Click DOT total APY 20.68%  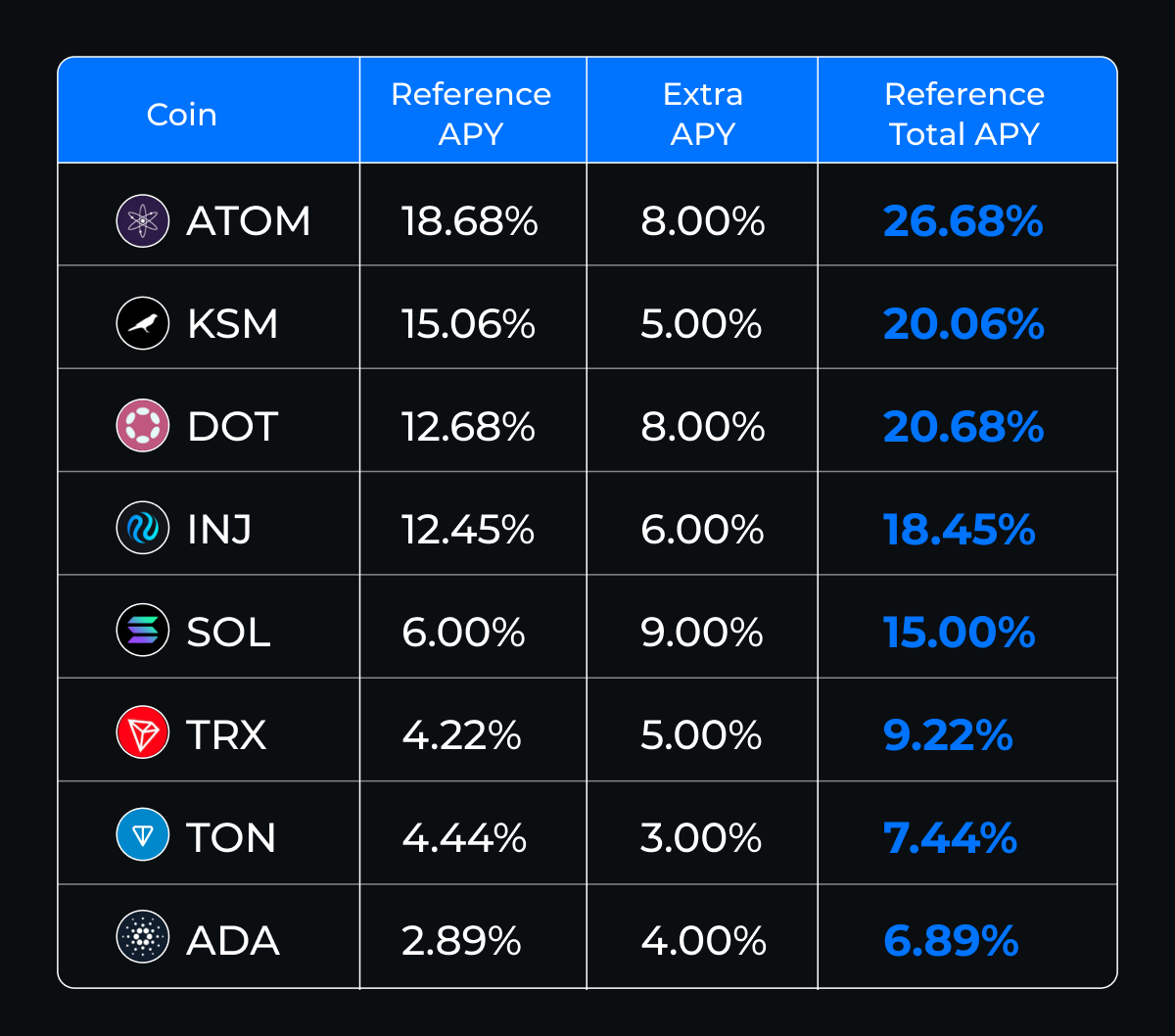click(963, 427)
